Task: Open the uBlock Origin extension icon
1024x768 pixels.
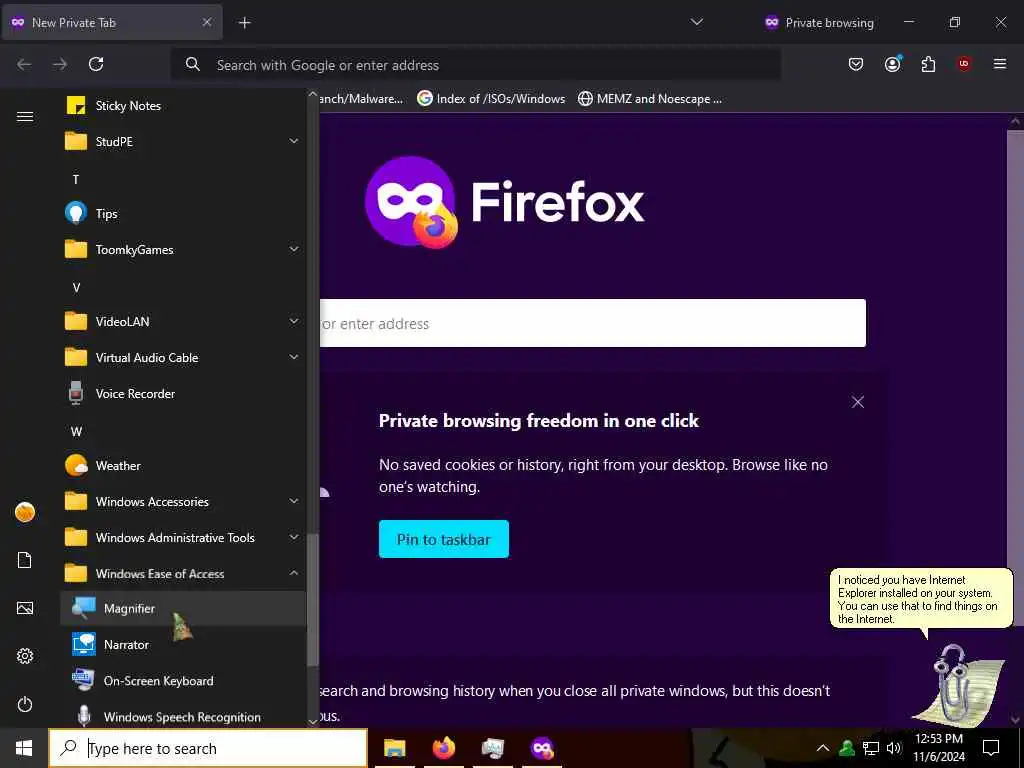Action: (964, 64)
